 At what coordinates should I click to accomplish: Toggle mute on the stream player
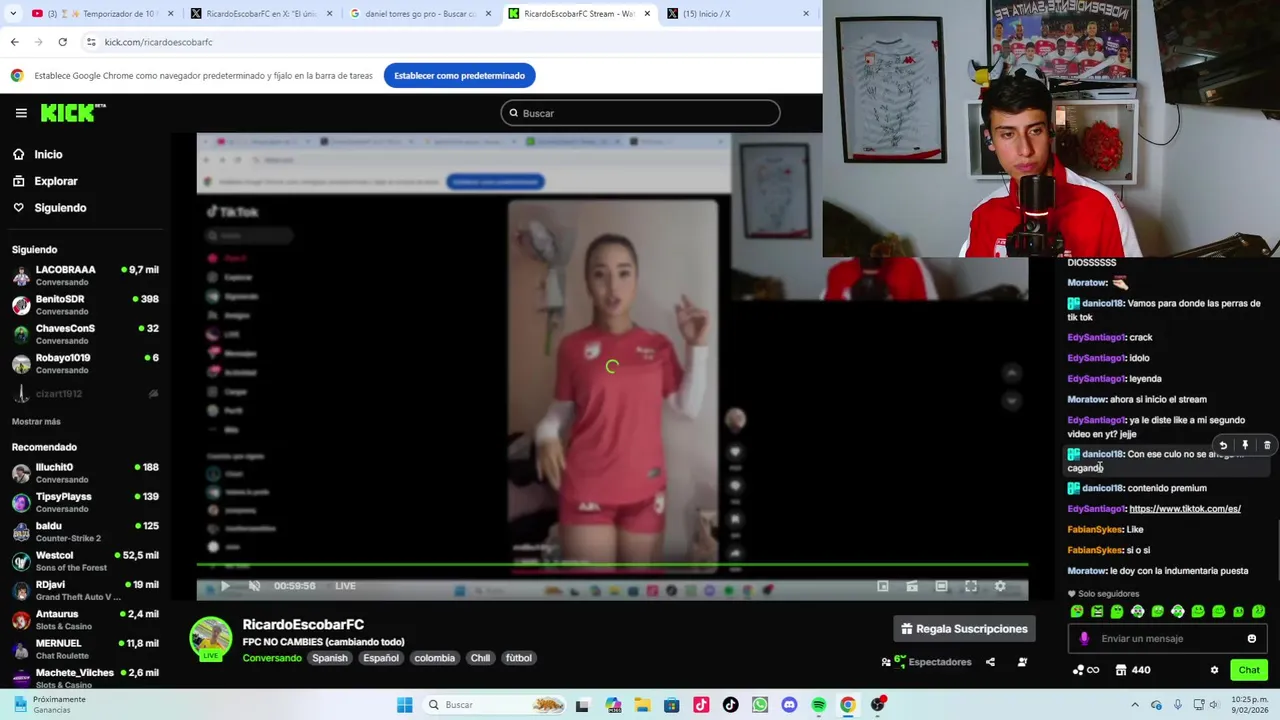pos(254,586)
